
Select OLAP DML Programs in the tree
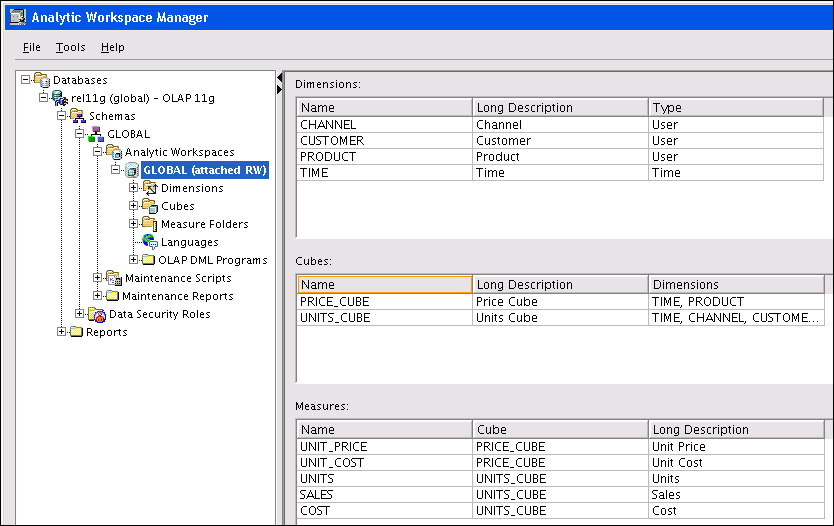point(212,260)
